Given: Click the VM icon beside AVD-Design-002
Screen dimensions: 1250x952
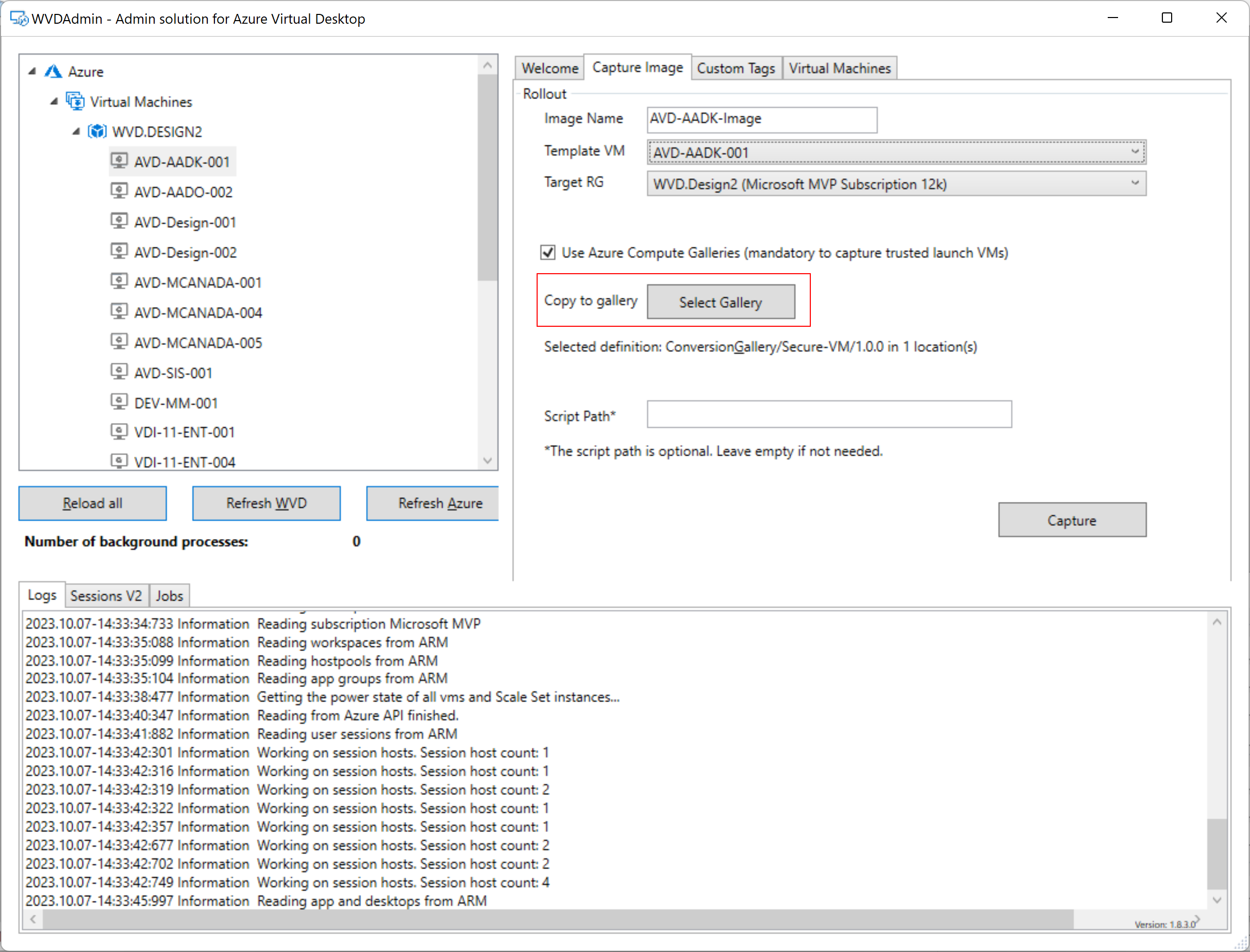Looking at the screenshot, I should pos(119,252).
